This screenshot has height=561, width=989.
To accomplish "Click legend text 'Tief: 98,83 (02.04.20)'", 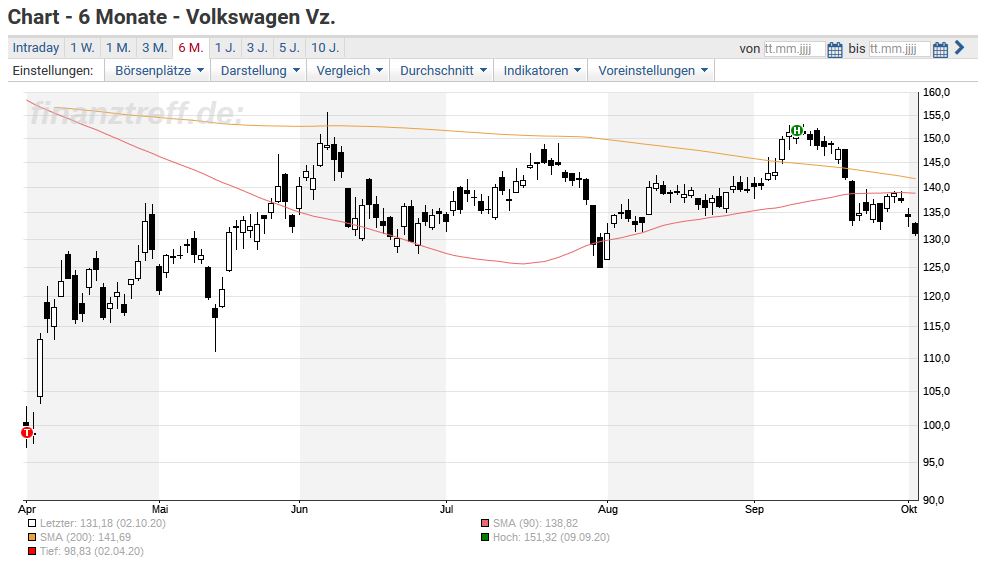I will tap(91, 552).
